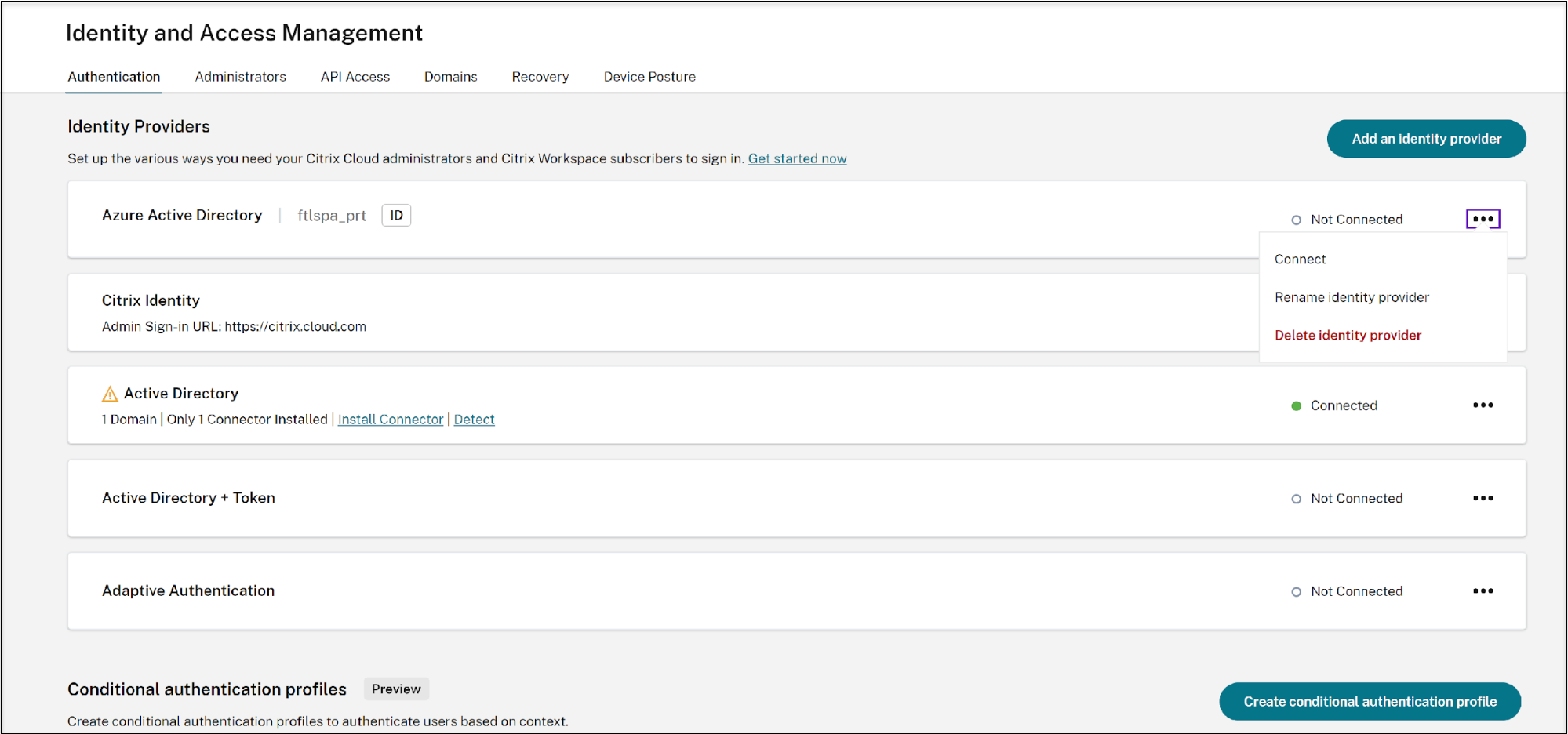Screen dimensions: 1568x734
Task: Click Active Directory + Token status circle
Action: 1296,499
